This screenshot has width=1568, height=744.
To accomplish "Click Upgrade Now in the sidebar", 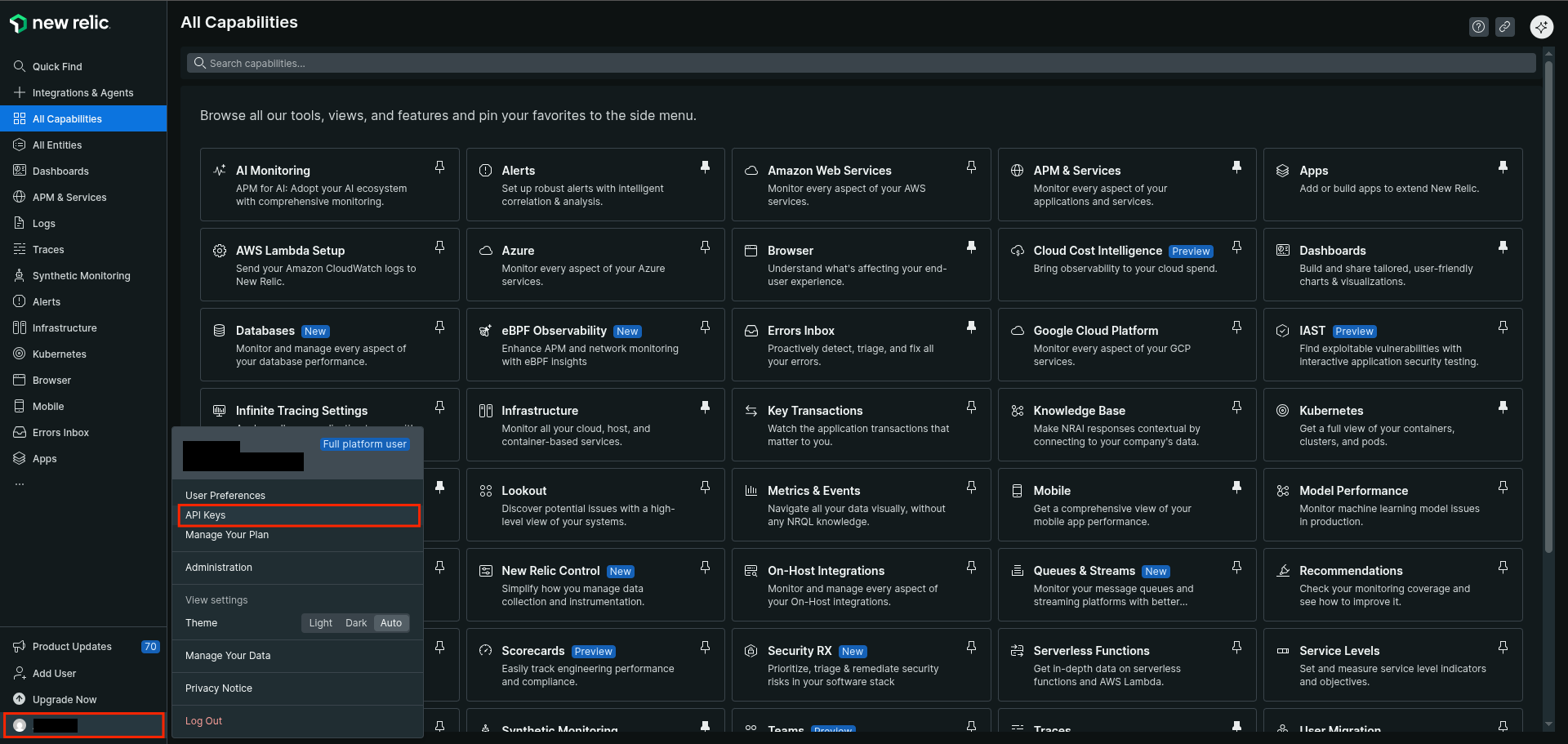I will [x=65, y=700].
